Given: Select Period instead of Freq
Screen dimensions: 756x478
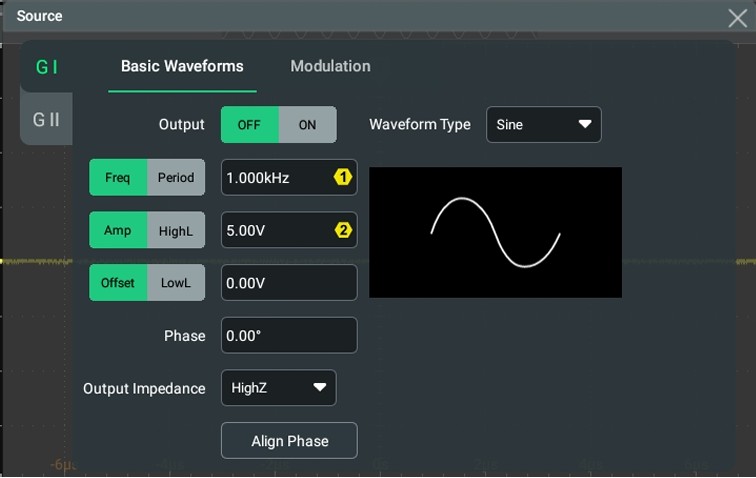Looking at the screenshot, I should [x=176, y=178].
